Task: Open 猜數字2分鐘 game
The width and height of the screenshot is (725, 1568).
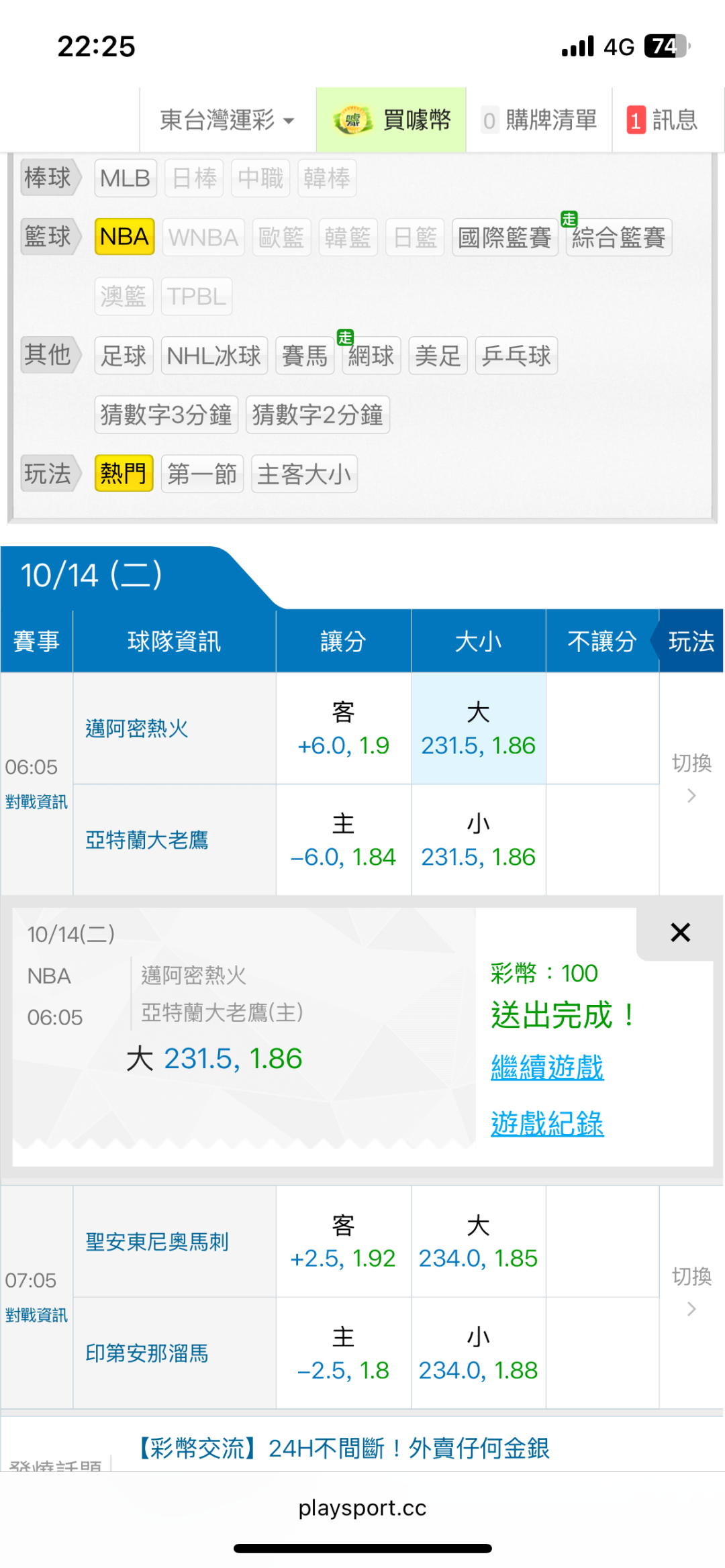Action: tap(318, 415)
